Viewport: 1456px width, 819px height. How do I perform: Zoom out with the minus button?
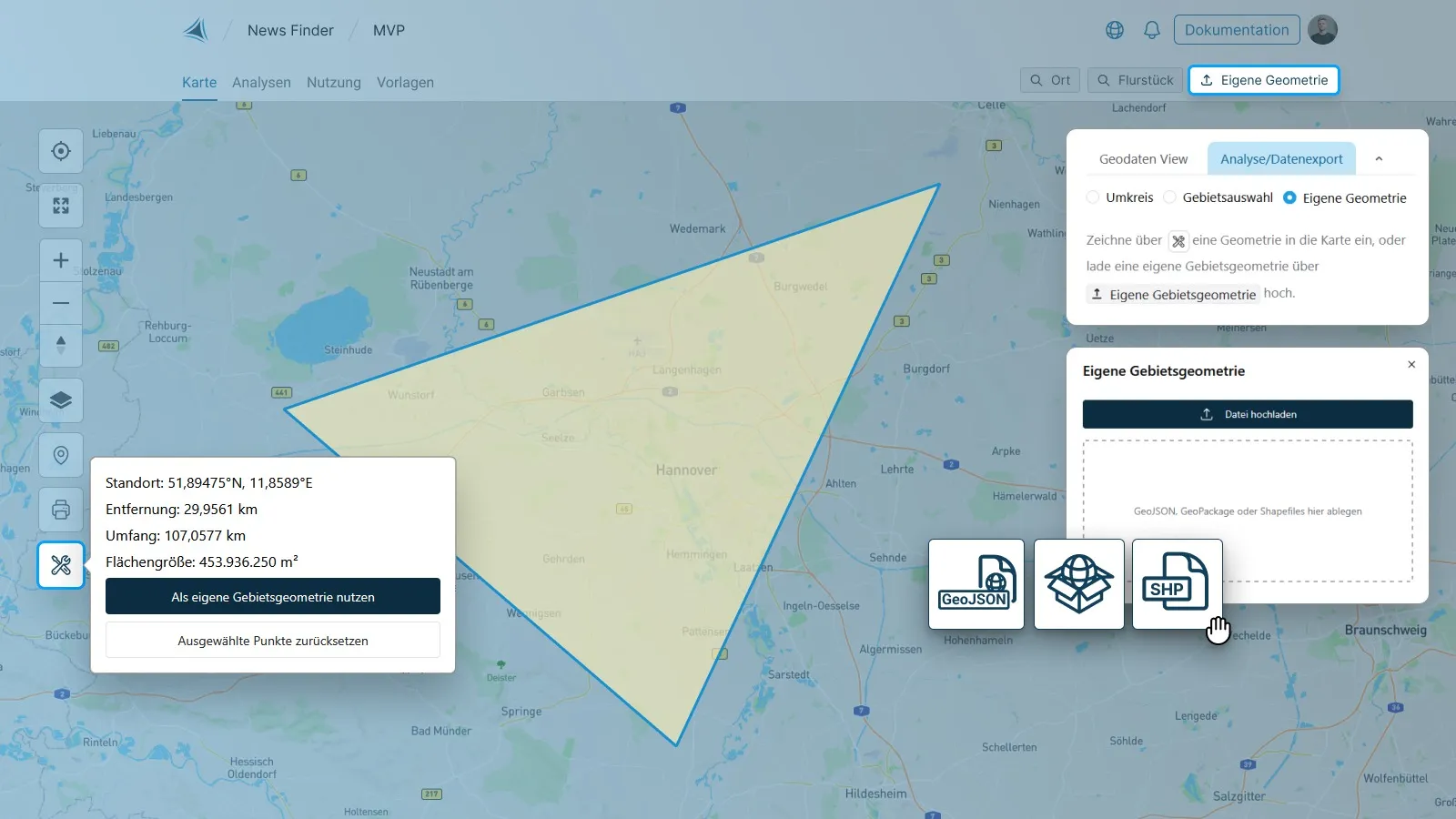tap(61, 303)
